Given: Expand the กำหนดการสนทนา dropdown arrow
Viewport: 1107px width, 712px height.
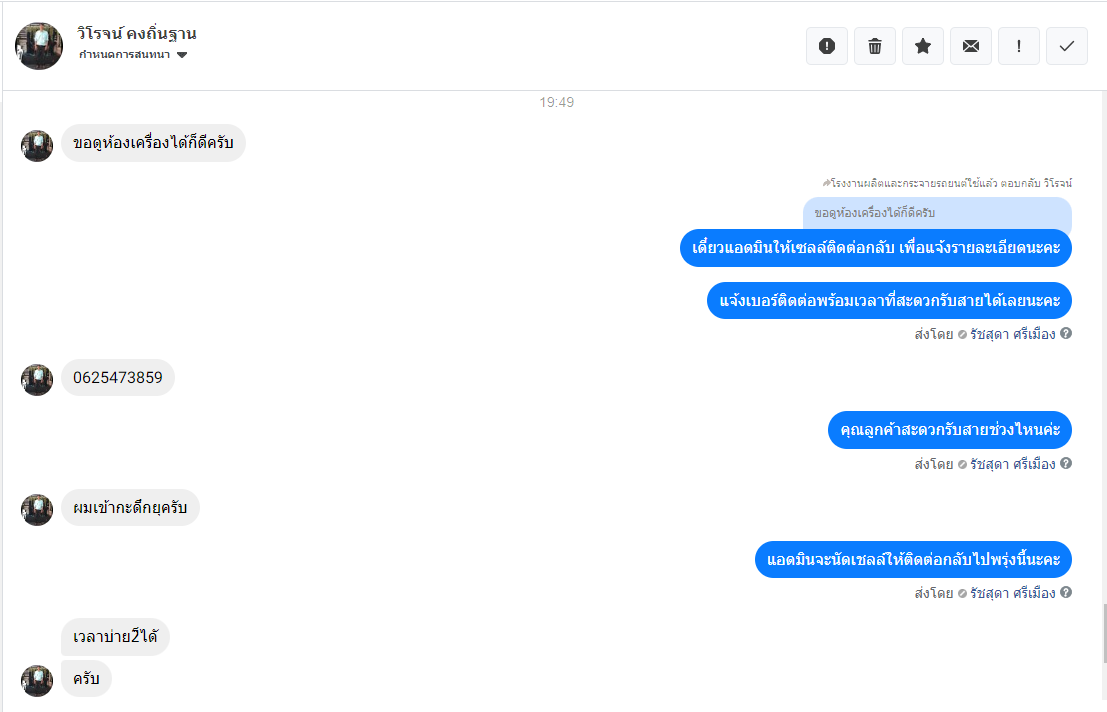Looking at the screenshot, I should [182, 55].
